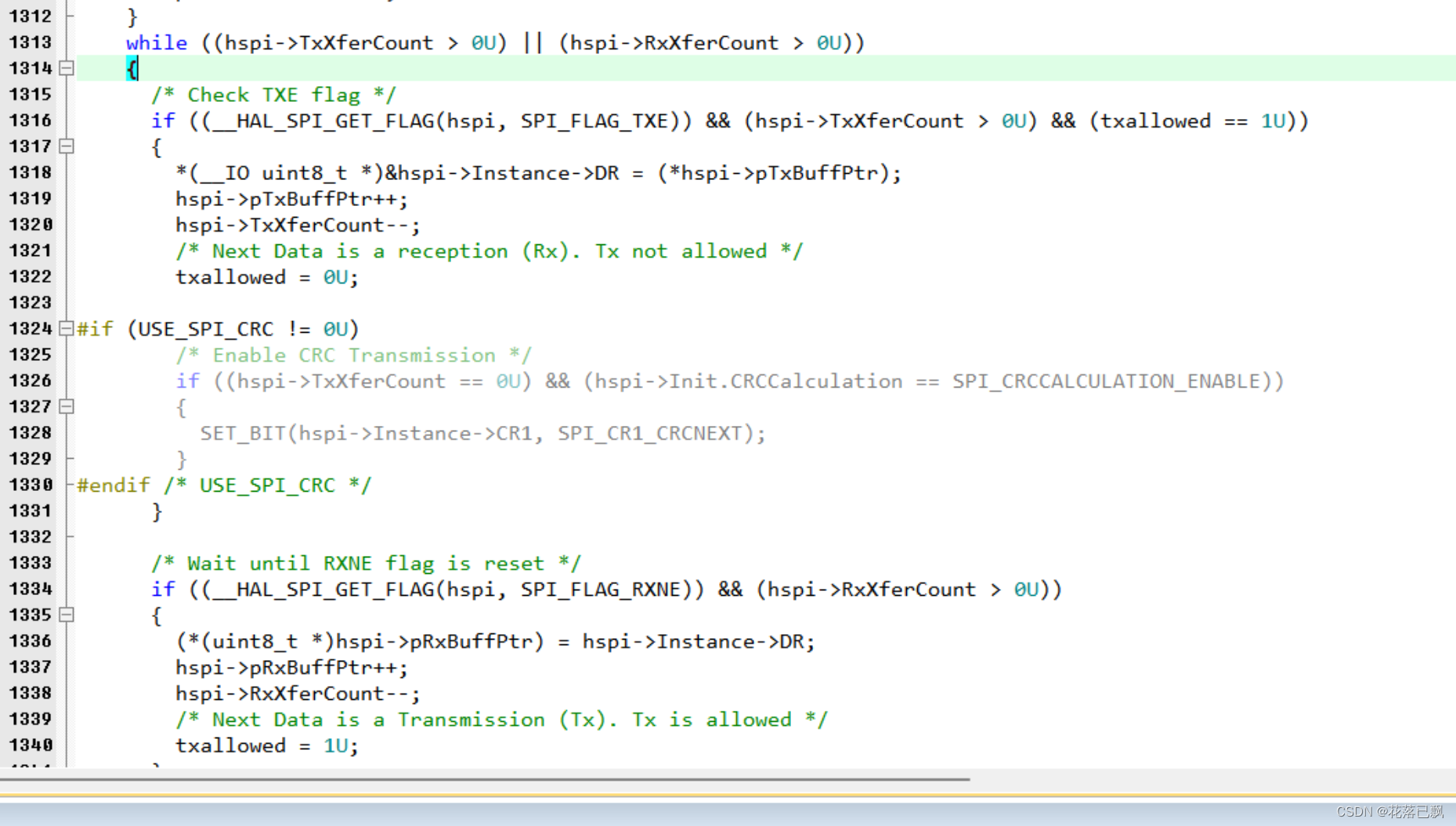Click 'SPI_CR1_CRCNEXT' in the SET_BIT call
This screenshot has width=1456, height=826.
pos(649,433)
